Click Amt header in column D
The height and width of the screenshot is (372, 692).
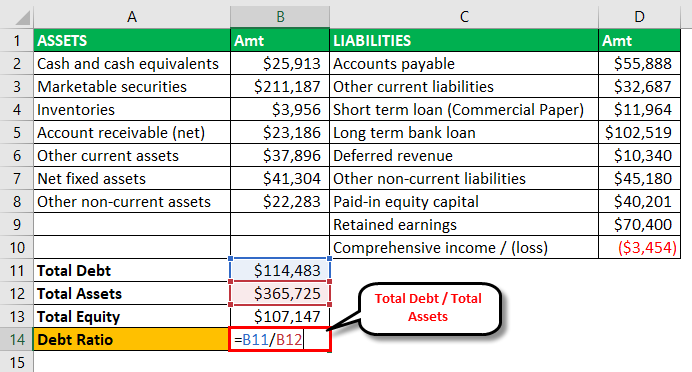click(639, 41)
